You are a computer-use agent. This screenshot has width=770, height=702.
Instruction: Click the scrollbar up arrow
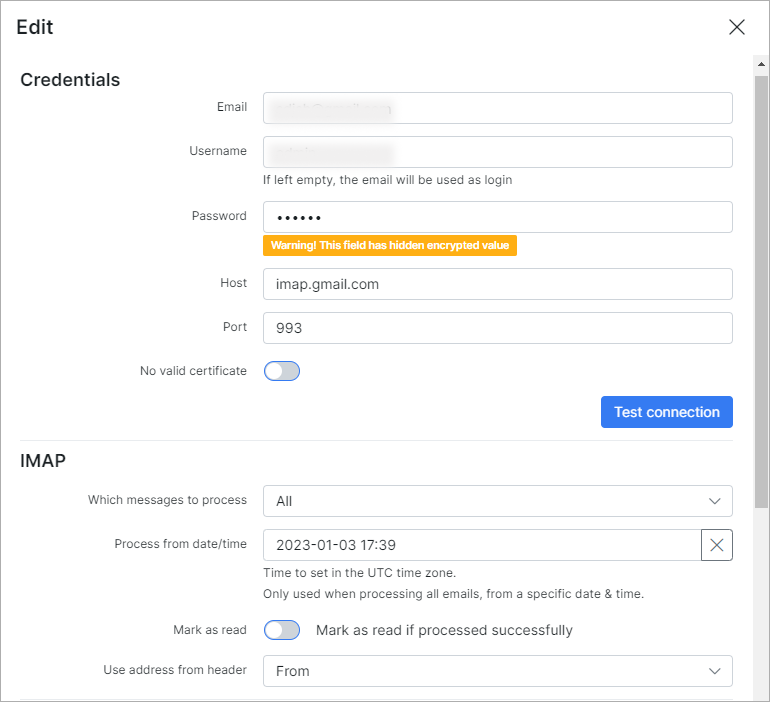[761, 64]
